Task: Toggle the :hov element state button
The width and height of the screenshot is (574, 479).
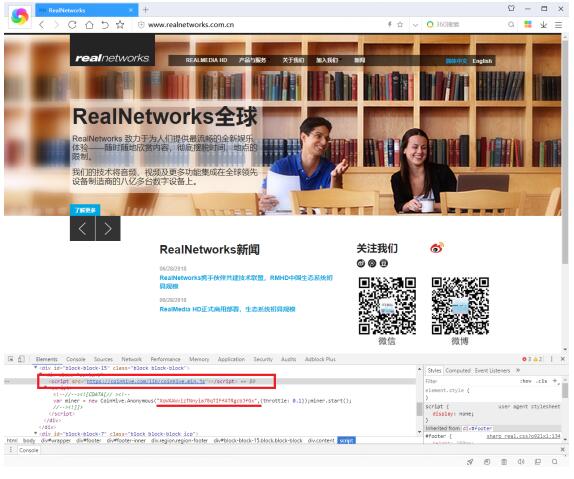Action: [526, 381]
